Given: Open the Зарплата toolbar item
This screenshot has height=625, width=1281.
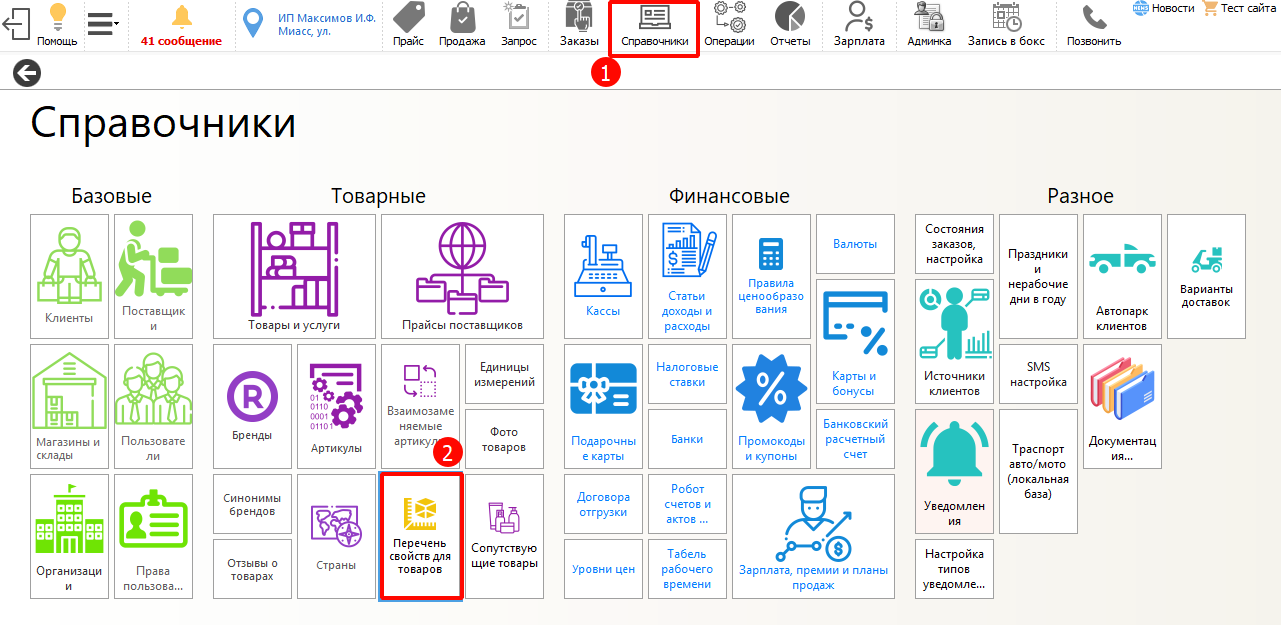Looking at the screenshot, I should pos(859,25).
